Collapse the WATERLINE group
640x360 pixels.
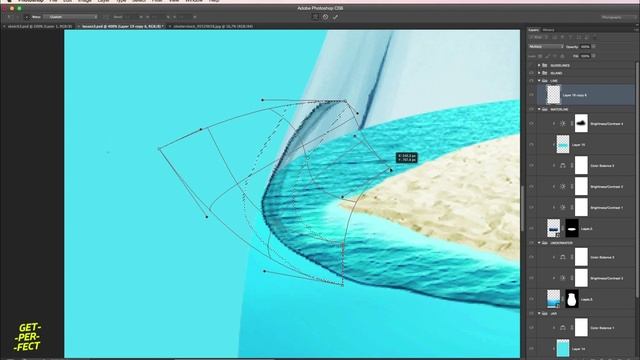[x=539, y=109]
